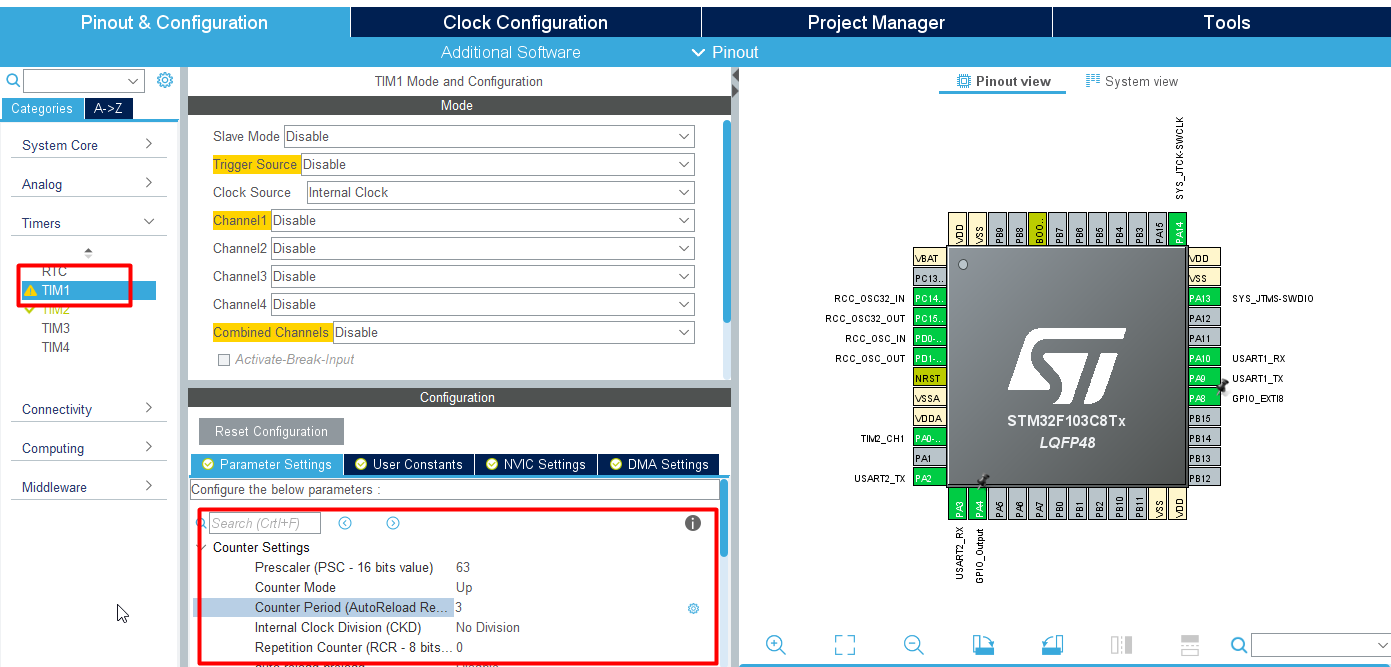Viewport: 1391px width, 667px height.
Task: Switch the list to A->Z mode
Action: tap(108, 109)
